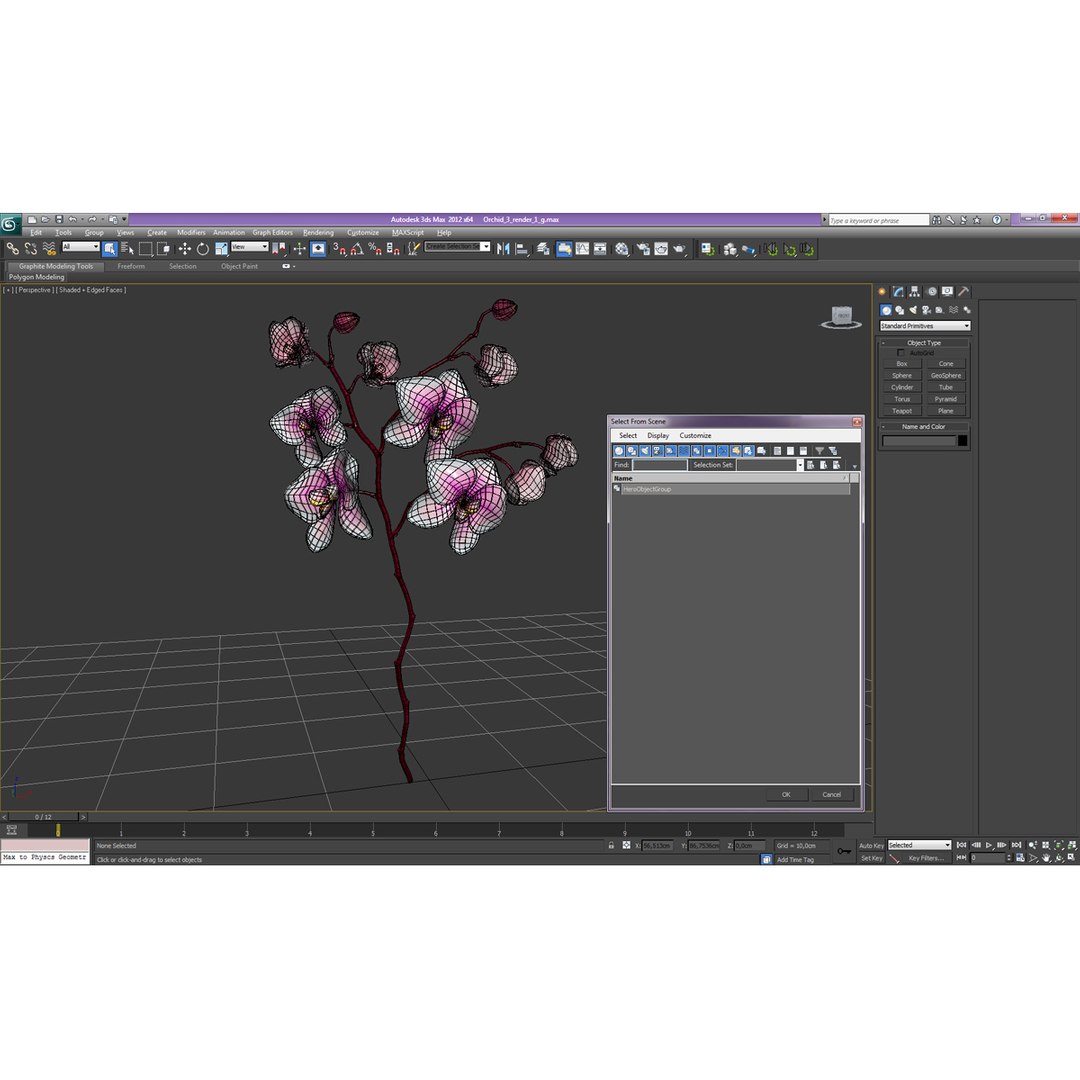Click the Align tool icon
Viewport: 1080px width, 1080px height.
click(522, 249)
